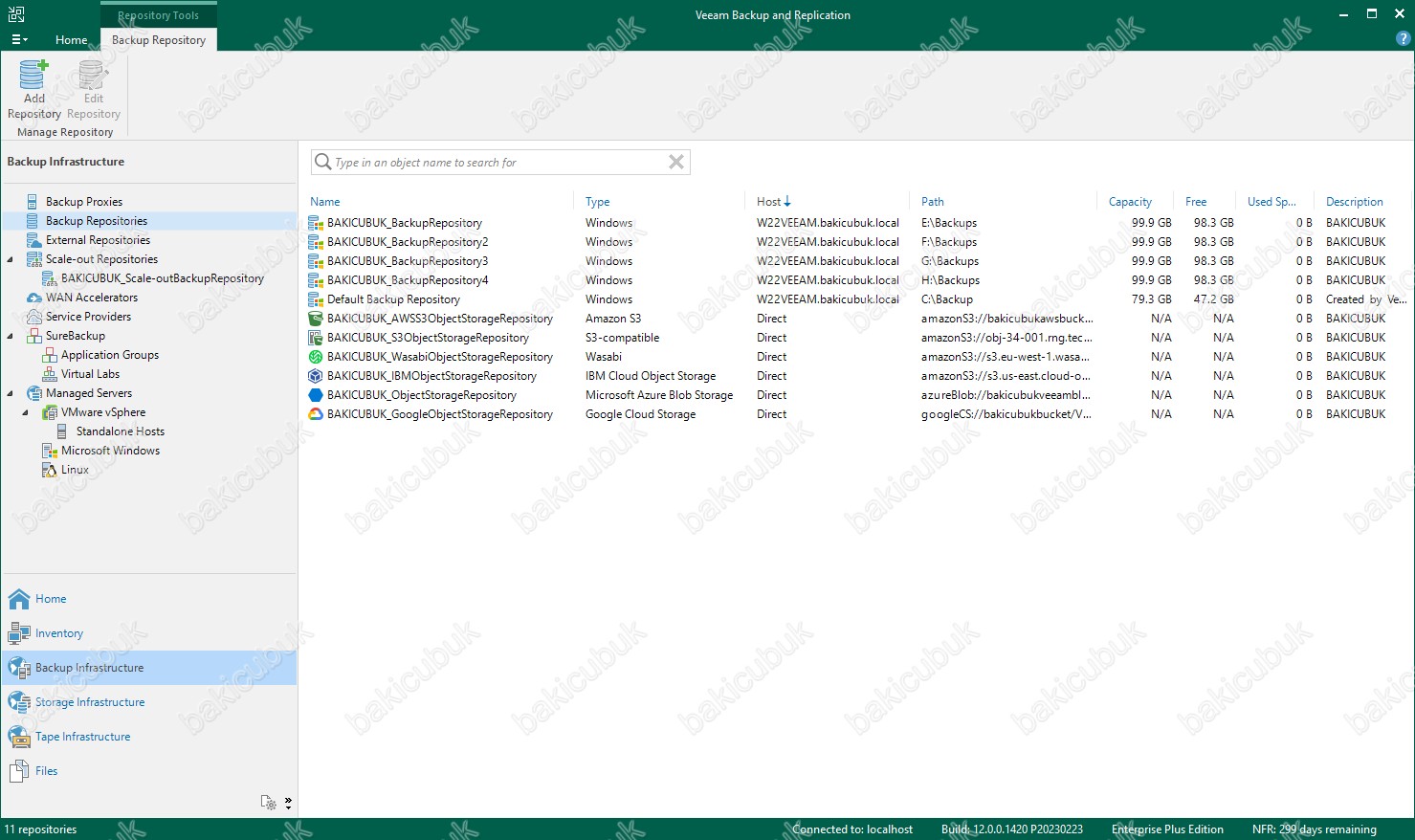
Task: Click the IBM object storage repository icon
Action: pyautogui.click(x=316, y=376)
